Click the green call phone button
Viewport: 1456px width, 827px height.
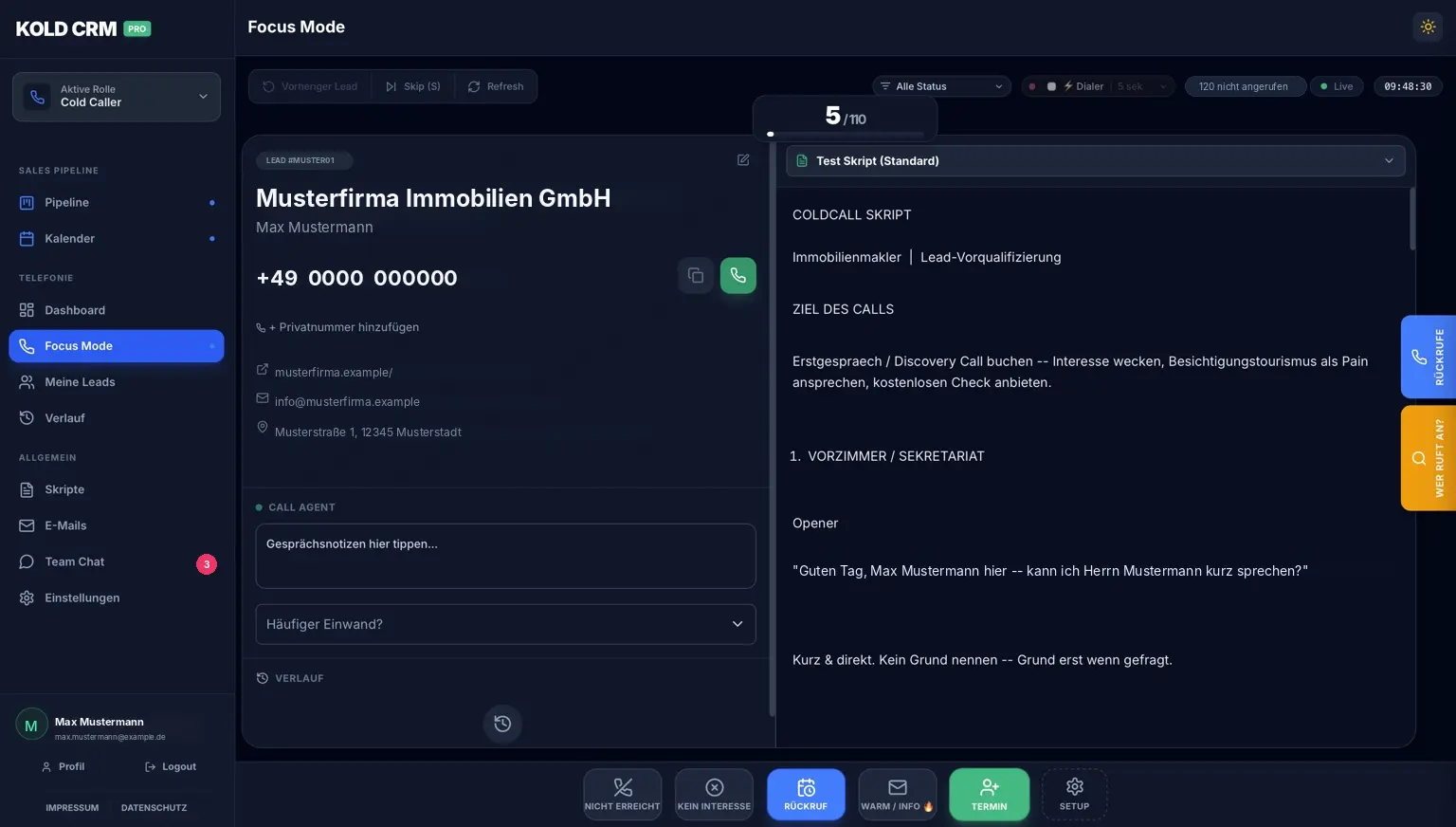click(x=738, y=276)
